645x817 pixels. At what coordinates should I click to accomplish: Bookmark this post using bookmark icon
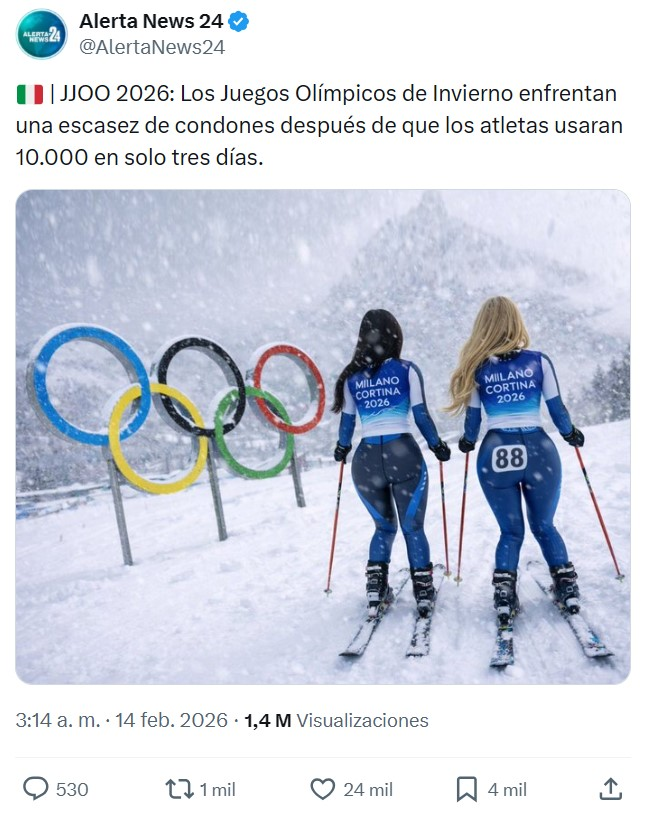click(466, 789)
